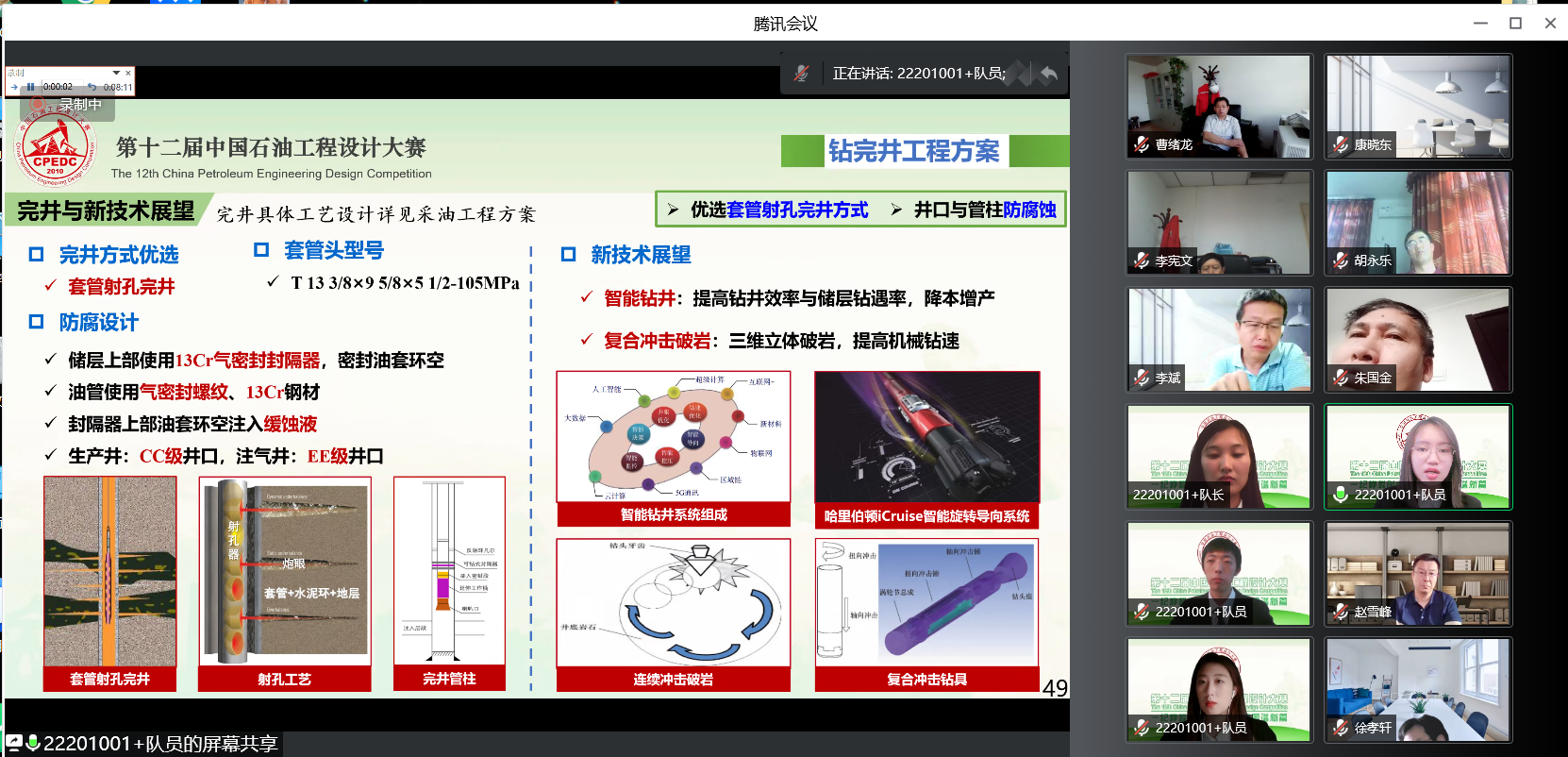Click the undo arrow in recording toolbar

pos(92,87)
